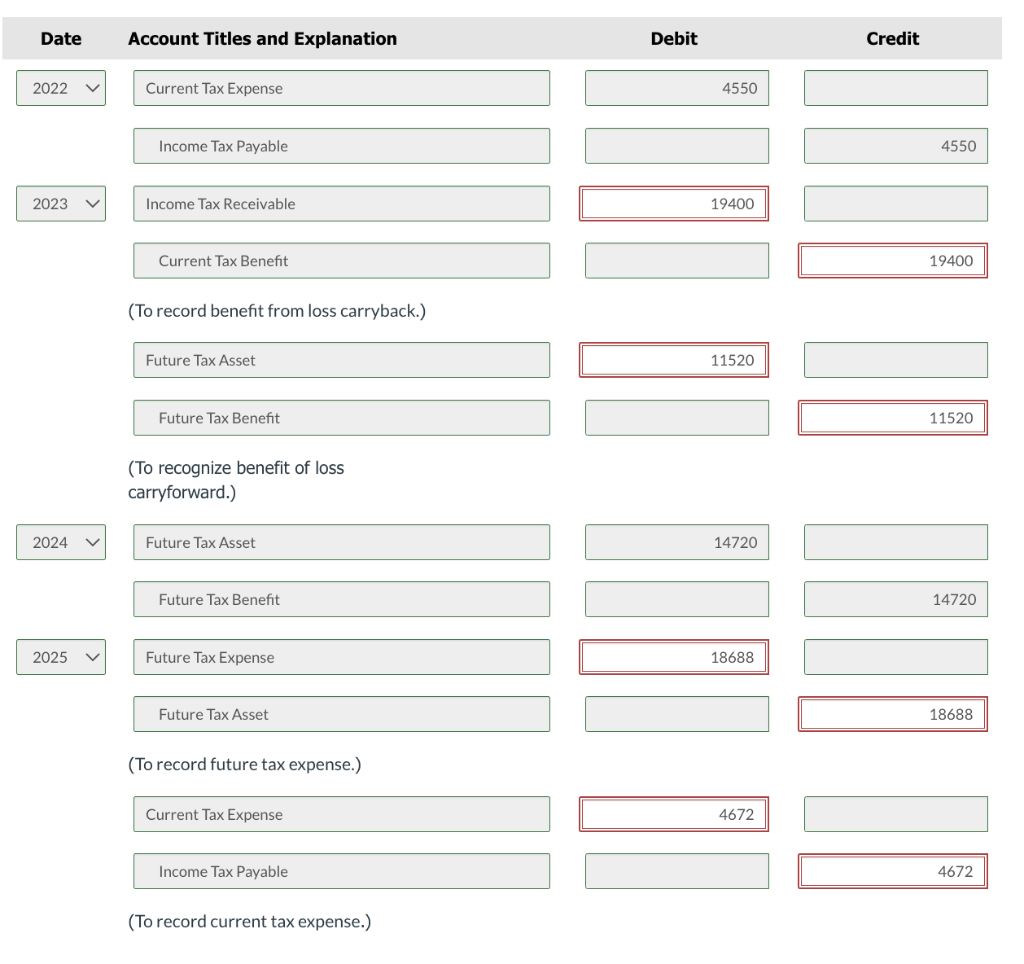Select the empty credit field beside Current Tax Expense
This screenshot has width=1024, height=964.
893,88
